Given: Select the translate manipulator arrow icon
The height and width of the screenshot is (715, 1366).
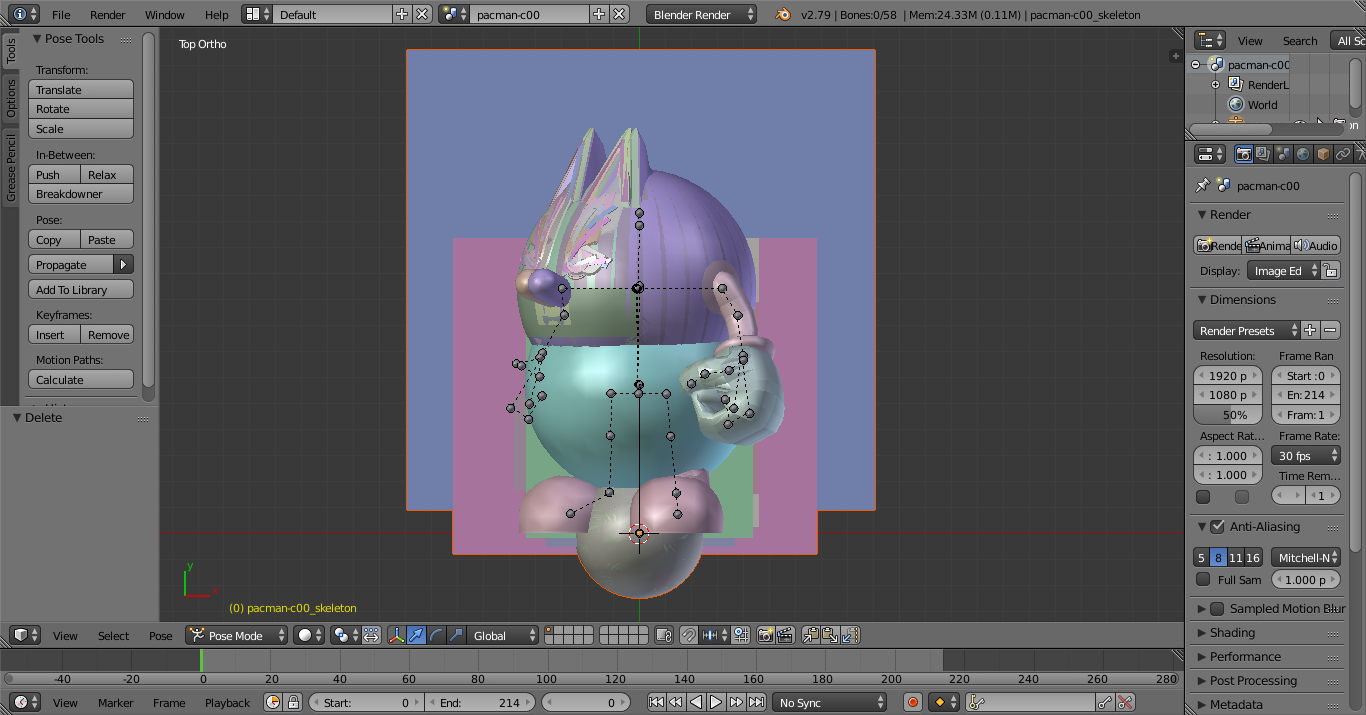Looking at the screenshot, I should pyautogui.click(x=416, y=635).
